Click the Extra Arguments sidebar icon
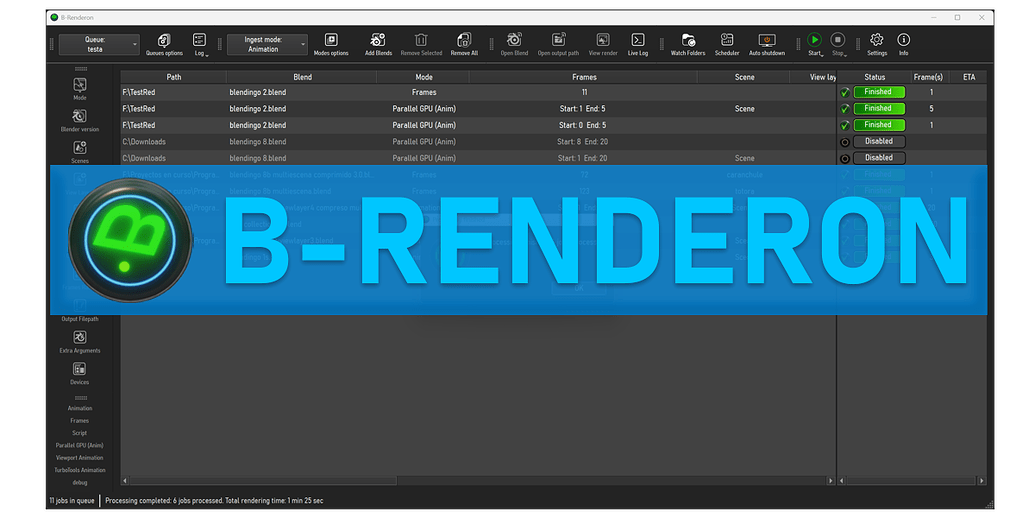The width and height of the screenshot is (1035, 517). pos(80,337)
